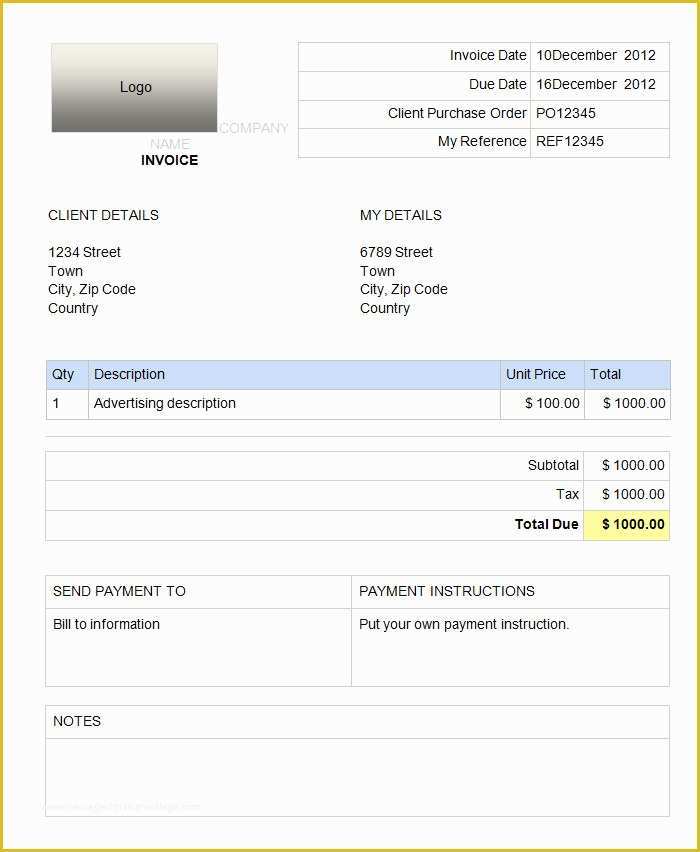Click the Logo placeholder image
Image resolution: width=700 pixels, height=852 pixels.
click(x=135, y=87)
